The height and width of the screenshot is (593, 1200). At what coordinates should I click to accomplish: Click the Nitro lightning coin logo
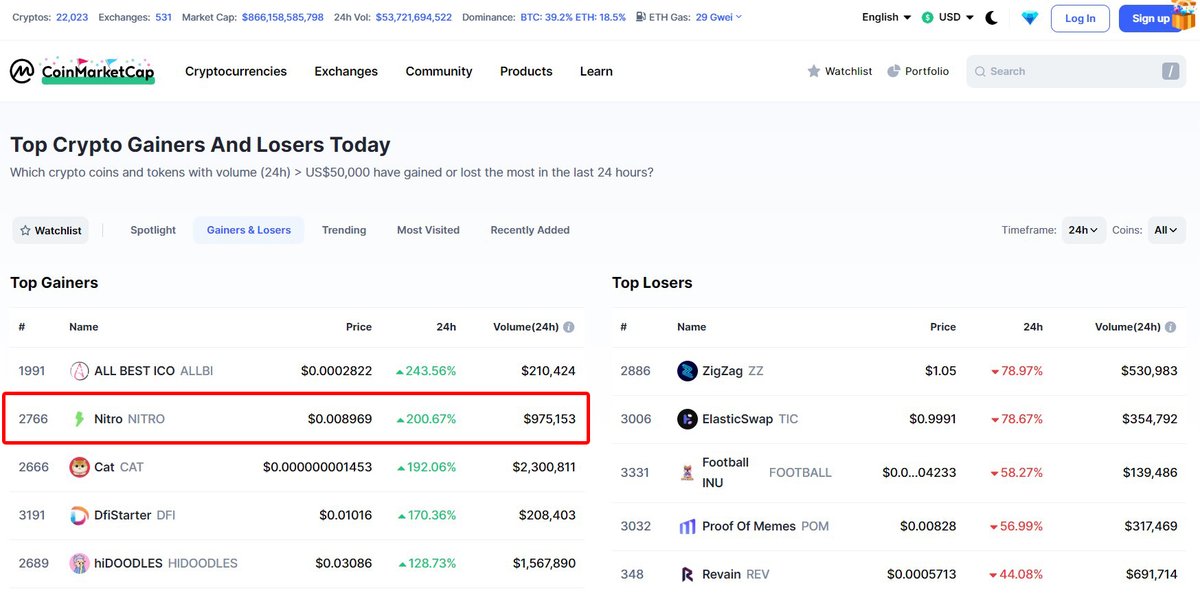pos(79,419)
